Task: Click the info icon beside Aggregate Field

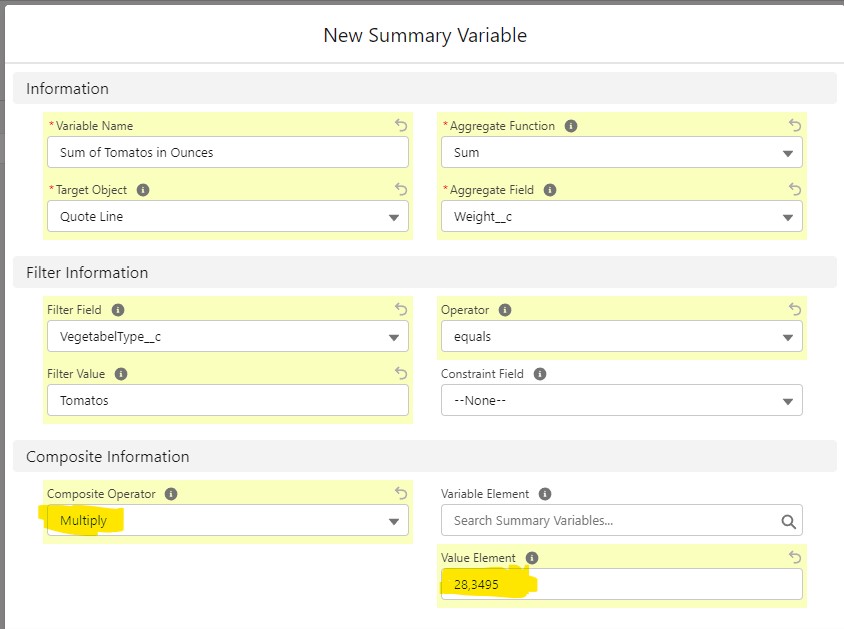Action: [550, 190]
